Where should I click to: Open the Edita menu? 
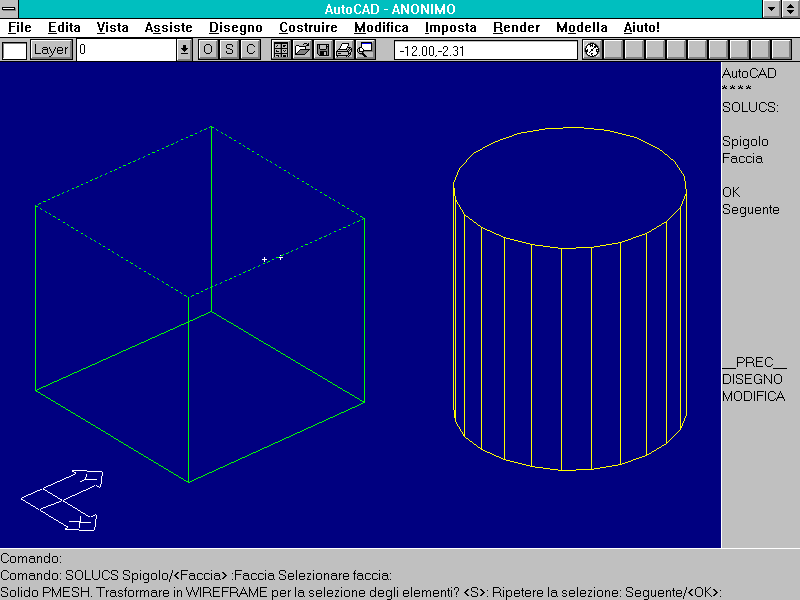point(64,28)
